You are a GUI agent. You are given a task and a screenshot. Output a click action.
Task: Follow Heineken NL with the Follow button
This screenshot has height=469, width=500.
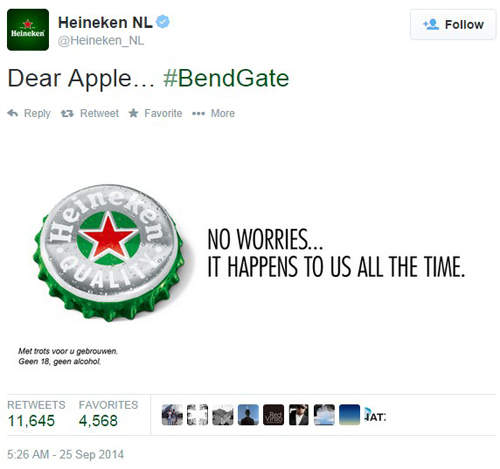pyautogui.click(x=453, y=25)
